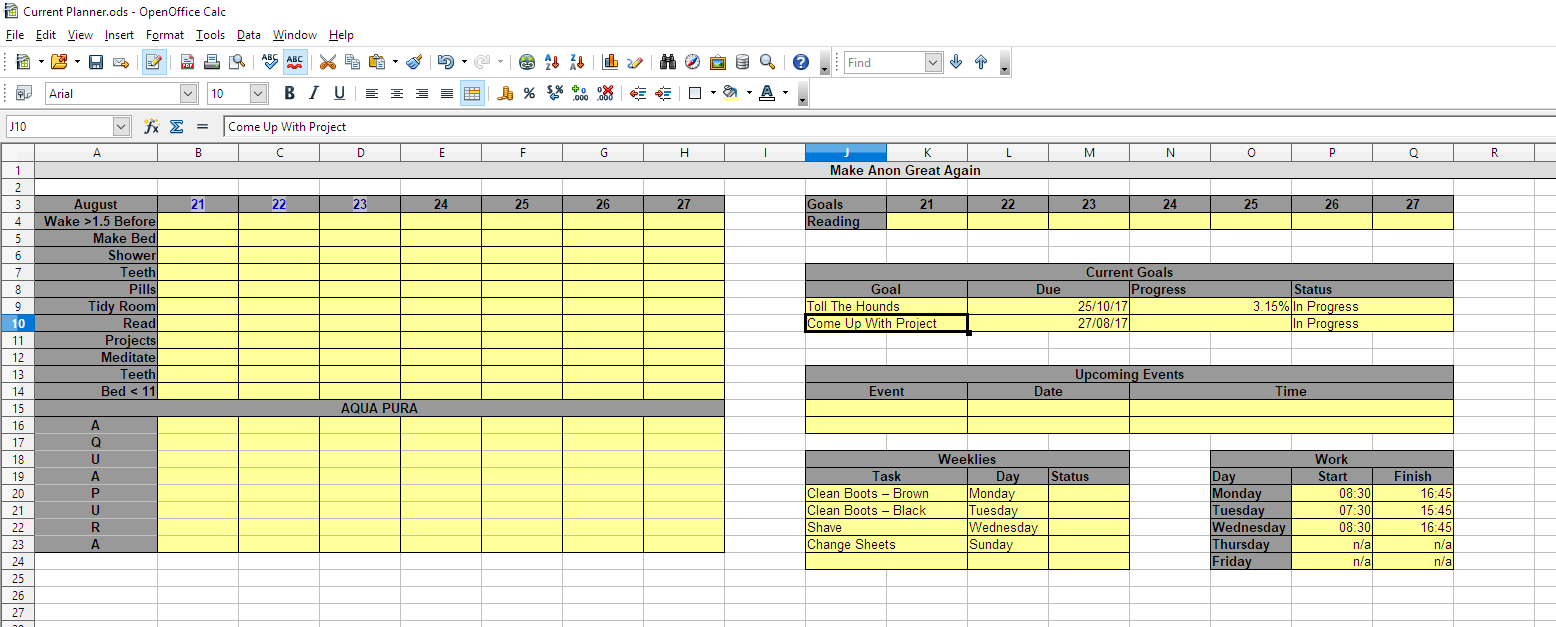Add a decimal place

coord(580,93)
